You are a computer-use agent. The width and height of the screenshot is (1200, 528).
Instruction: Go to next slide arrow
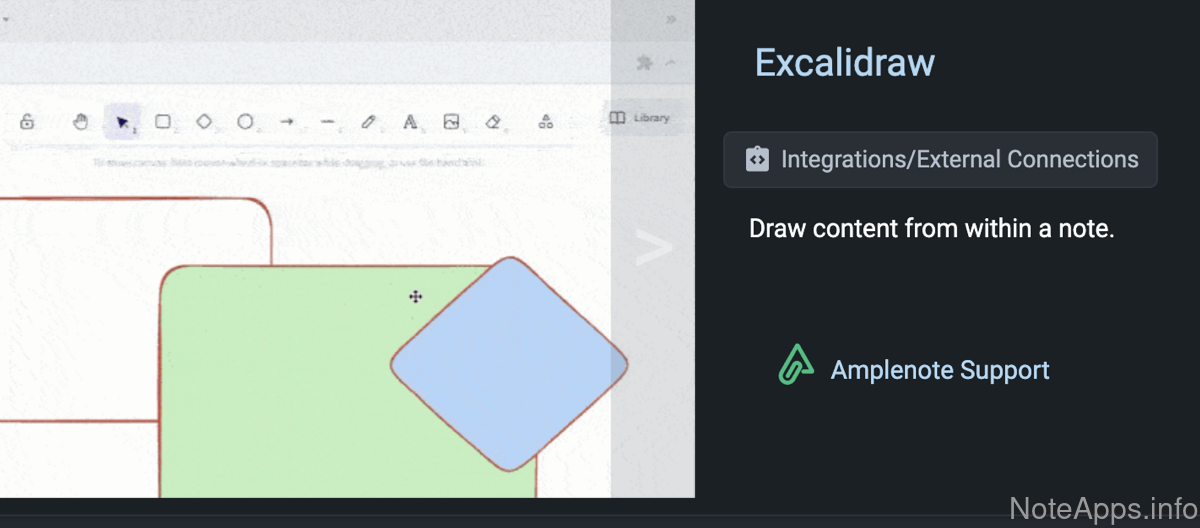tap(653, 248)
